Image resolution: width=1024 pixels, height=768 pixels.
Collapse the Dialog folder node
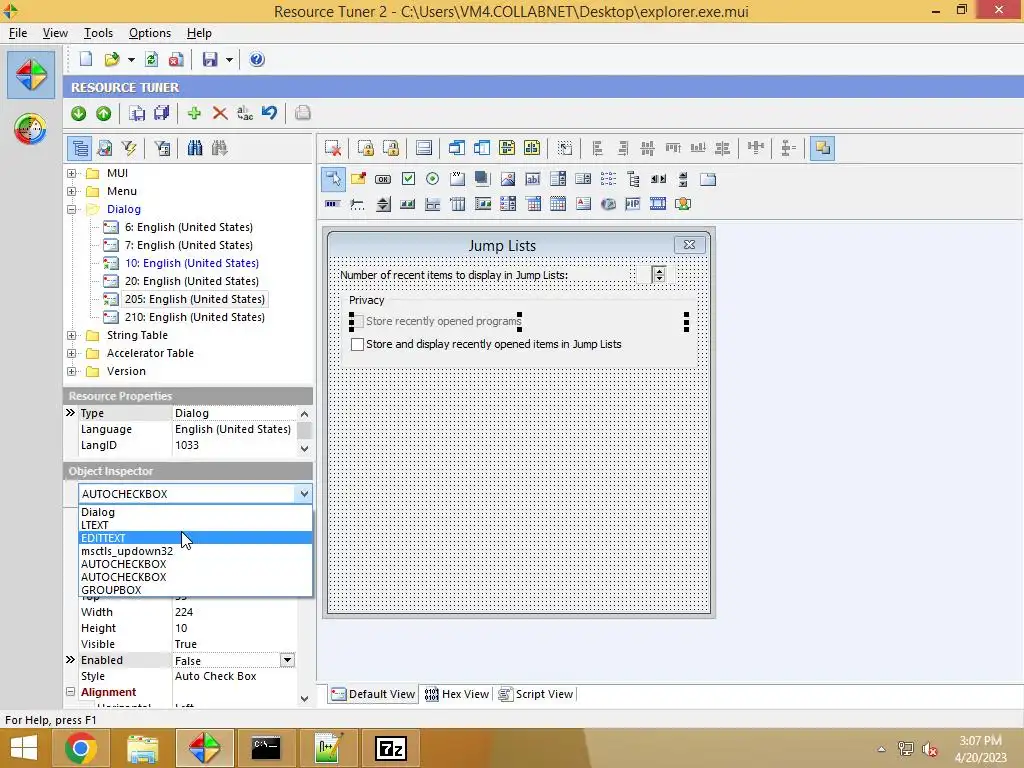tap(72, 210)
